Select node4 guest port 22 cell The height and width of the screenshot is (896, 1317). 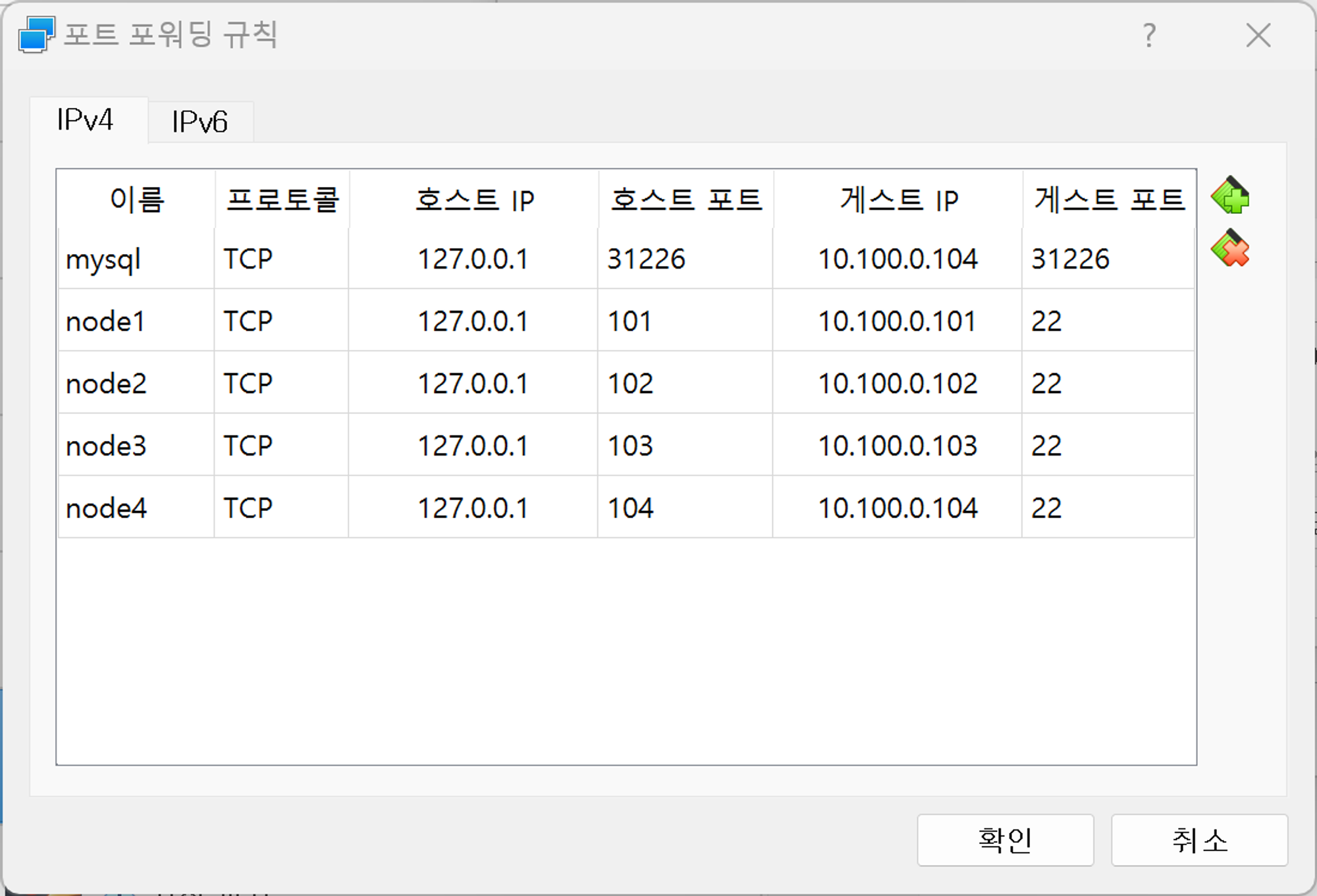pos(1046,508)
